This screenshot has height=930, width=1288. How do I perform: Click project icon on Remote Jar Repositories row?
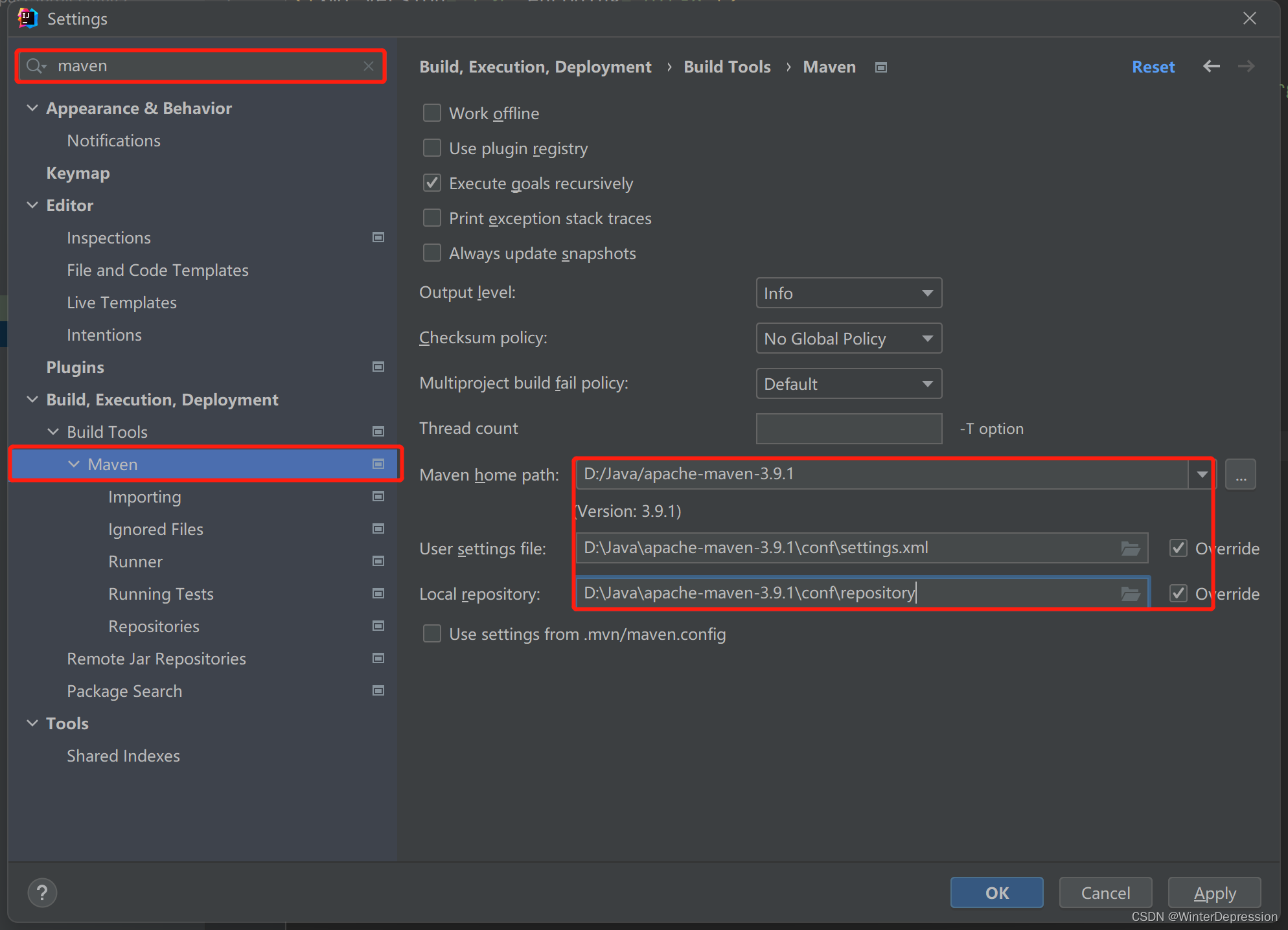pos(378,658)
